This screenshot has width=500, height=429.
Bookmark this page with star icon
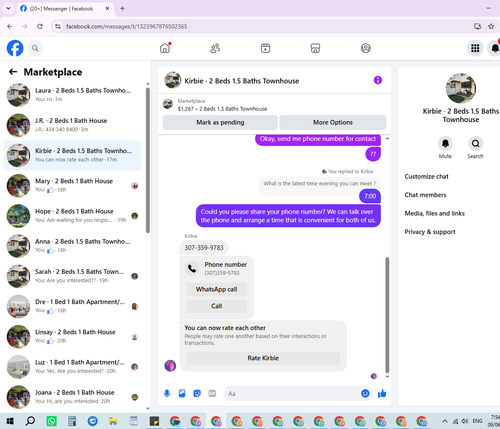[491, 26]
